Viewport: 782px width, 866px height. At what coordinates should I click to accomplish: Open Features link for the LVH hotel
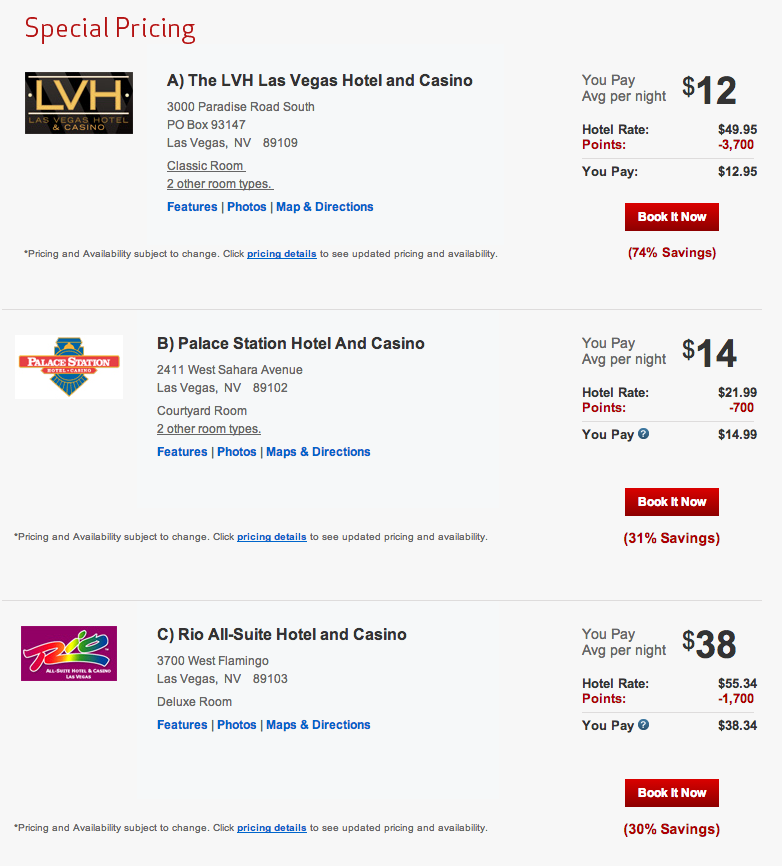tap(192, 207)
